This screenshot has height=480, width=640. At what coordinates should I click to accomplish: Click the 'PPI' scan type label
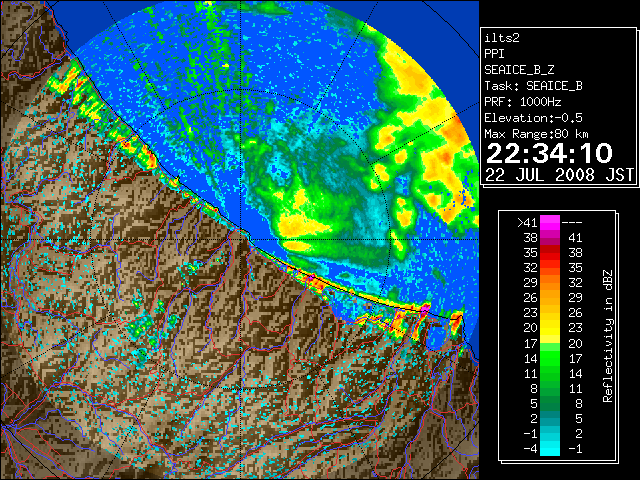point(494,54)
